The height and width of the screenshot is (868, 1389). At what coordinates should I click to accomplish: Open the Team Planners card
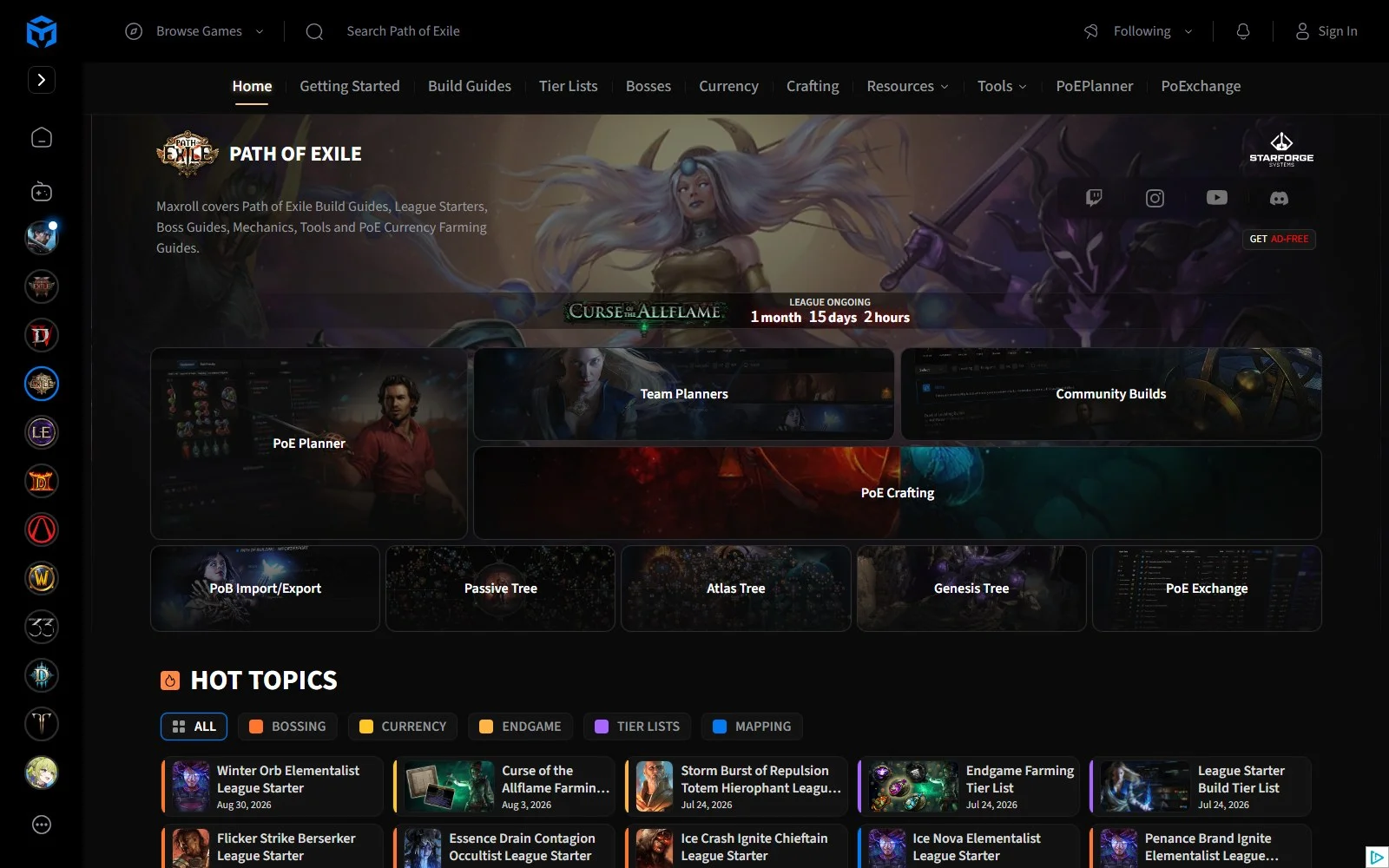pyautogui.click(x=684, y=394)
